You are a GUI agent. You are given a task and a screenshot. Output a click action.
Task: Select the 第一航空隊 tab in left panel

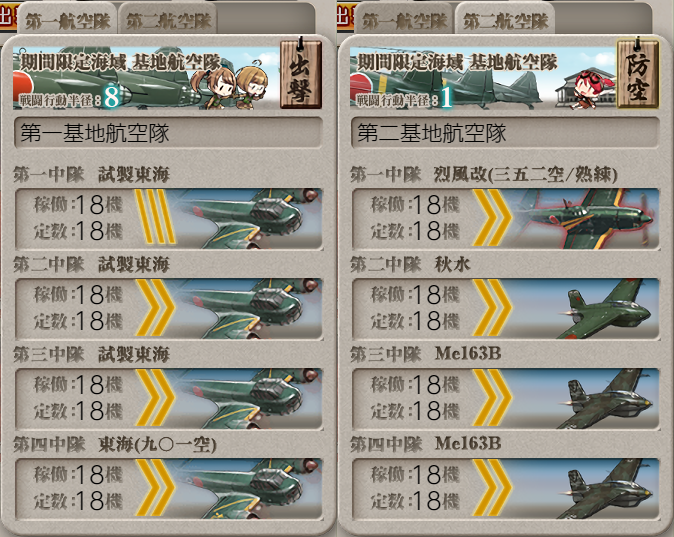tap(67, 20)
